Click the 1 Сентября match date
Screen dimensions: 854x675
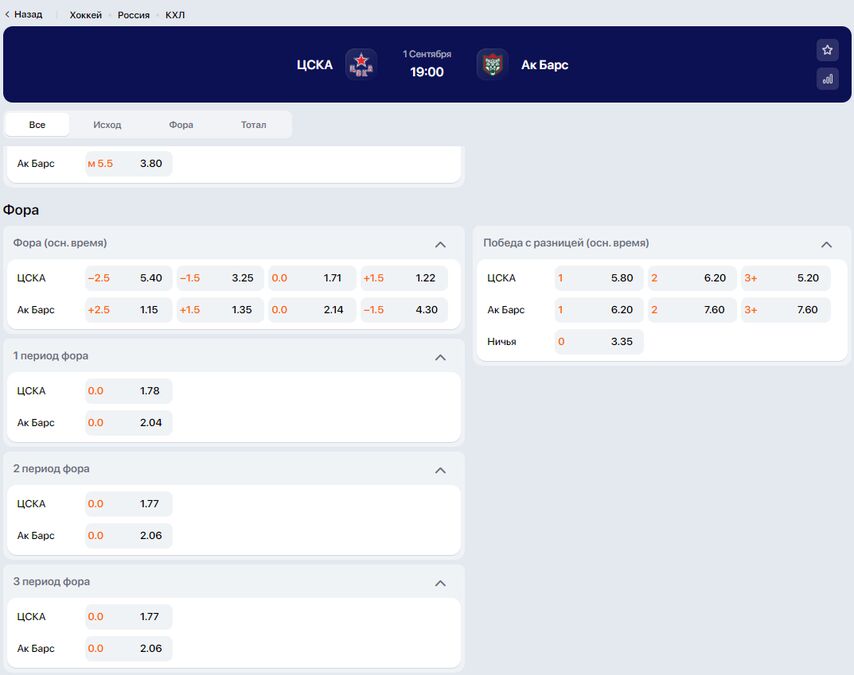427,54
